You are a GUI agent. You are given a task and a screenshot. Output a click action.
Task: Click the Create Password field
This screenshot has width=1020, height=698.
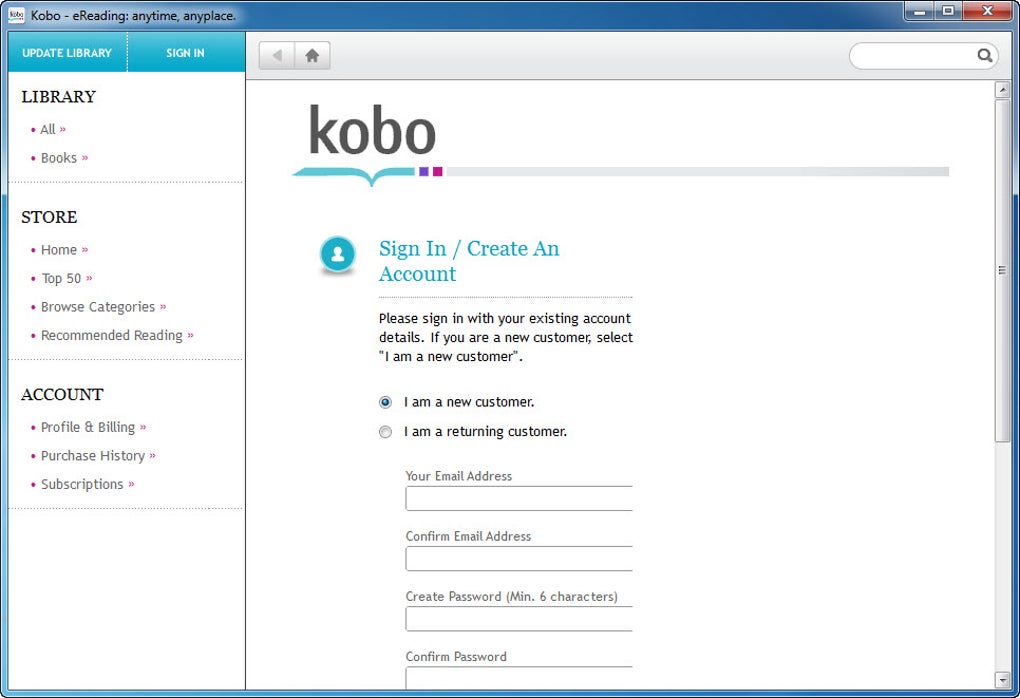click(519, 619)
